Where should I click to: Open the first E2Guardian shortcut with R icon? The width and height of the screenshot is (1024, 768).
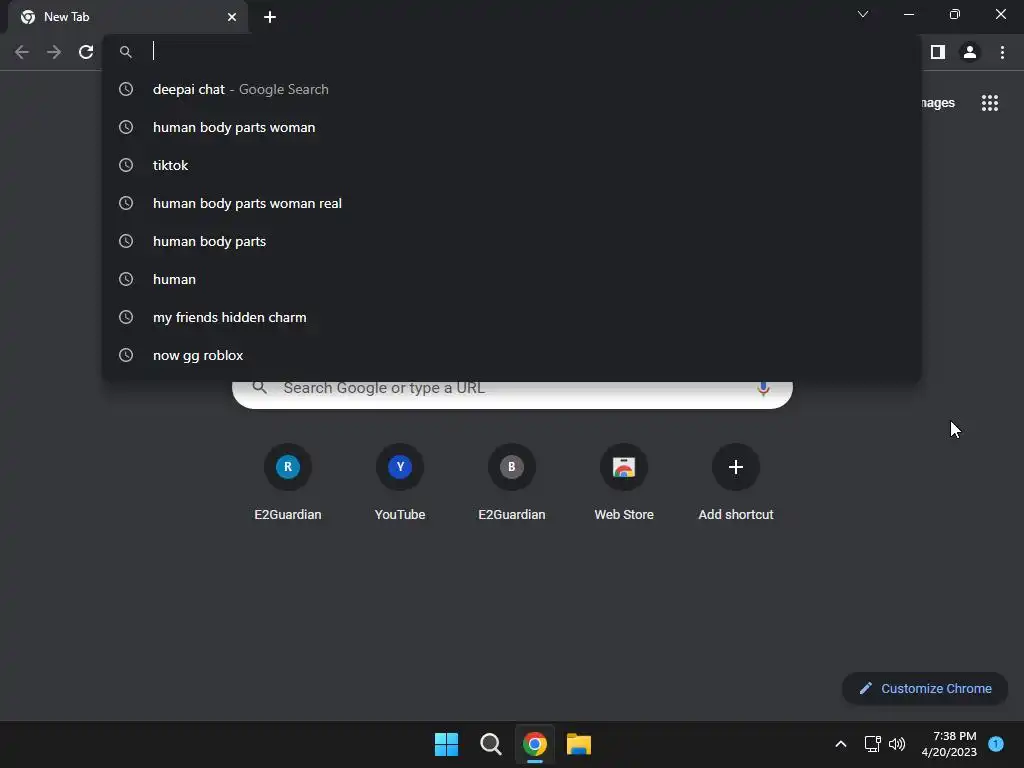pos(288,483)
